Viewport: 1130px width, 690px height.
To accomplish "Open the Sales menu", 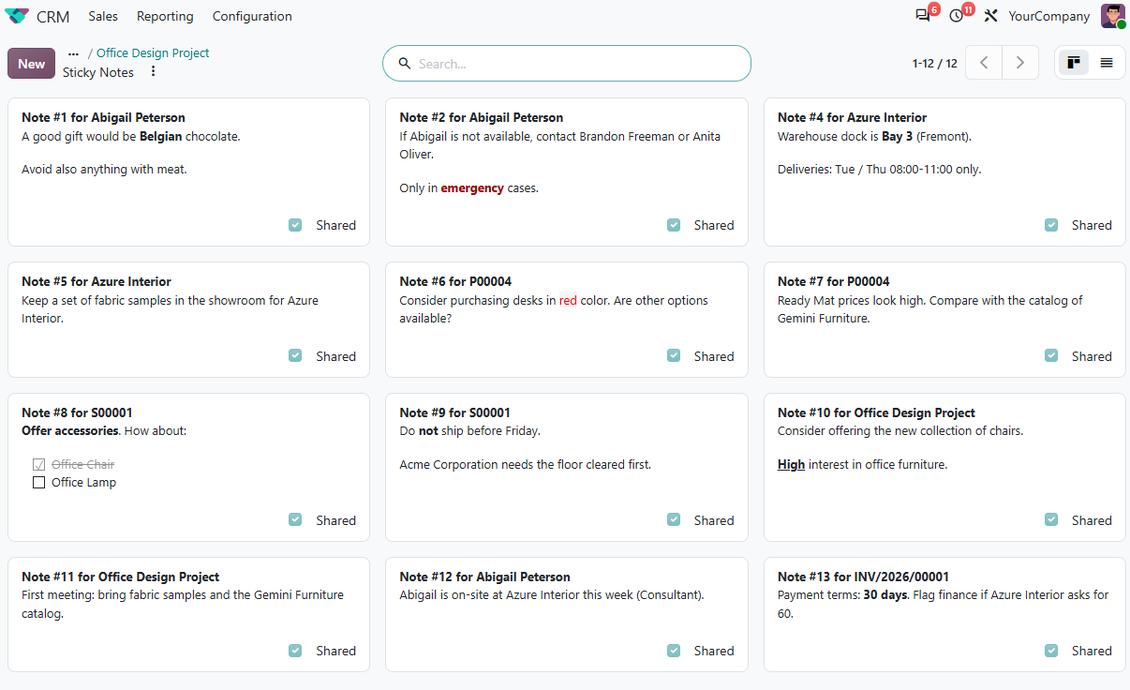I will [x=103, y=16].
